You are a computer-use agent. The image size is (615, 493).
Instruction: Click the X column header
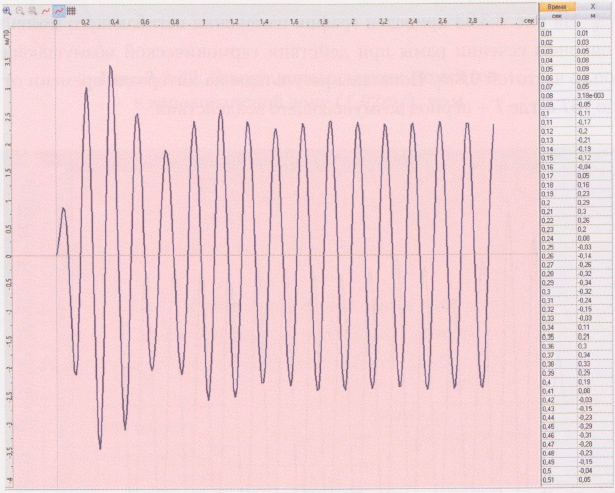click(592, 7)
